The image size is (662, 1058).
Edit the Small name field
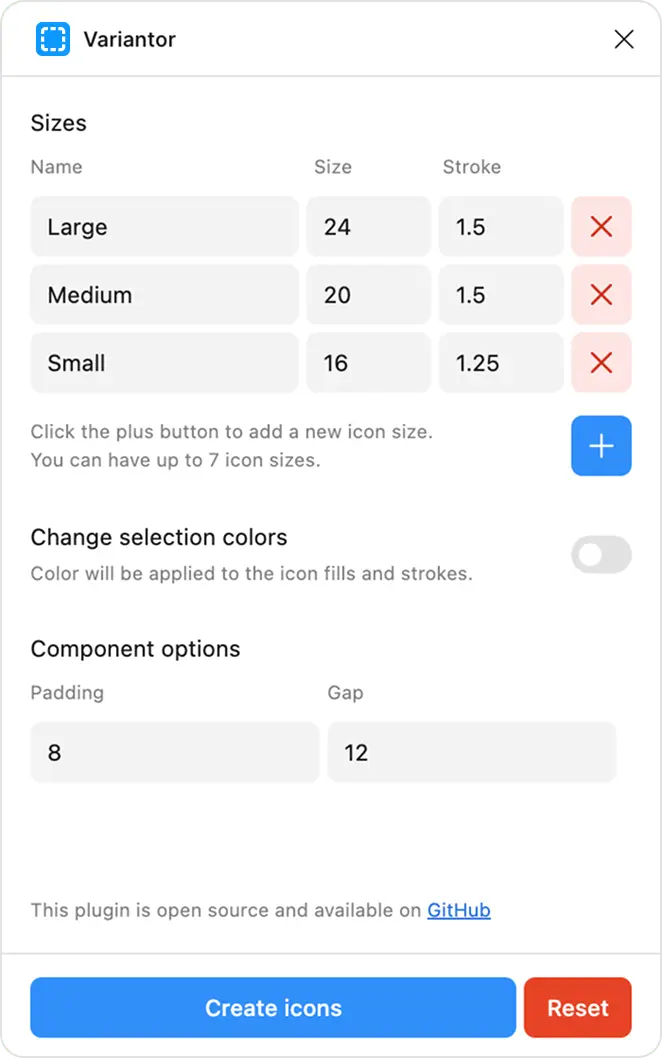(x=165, y=363)
